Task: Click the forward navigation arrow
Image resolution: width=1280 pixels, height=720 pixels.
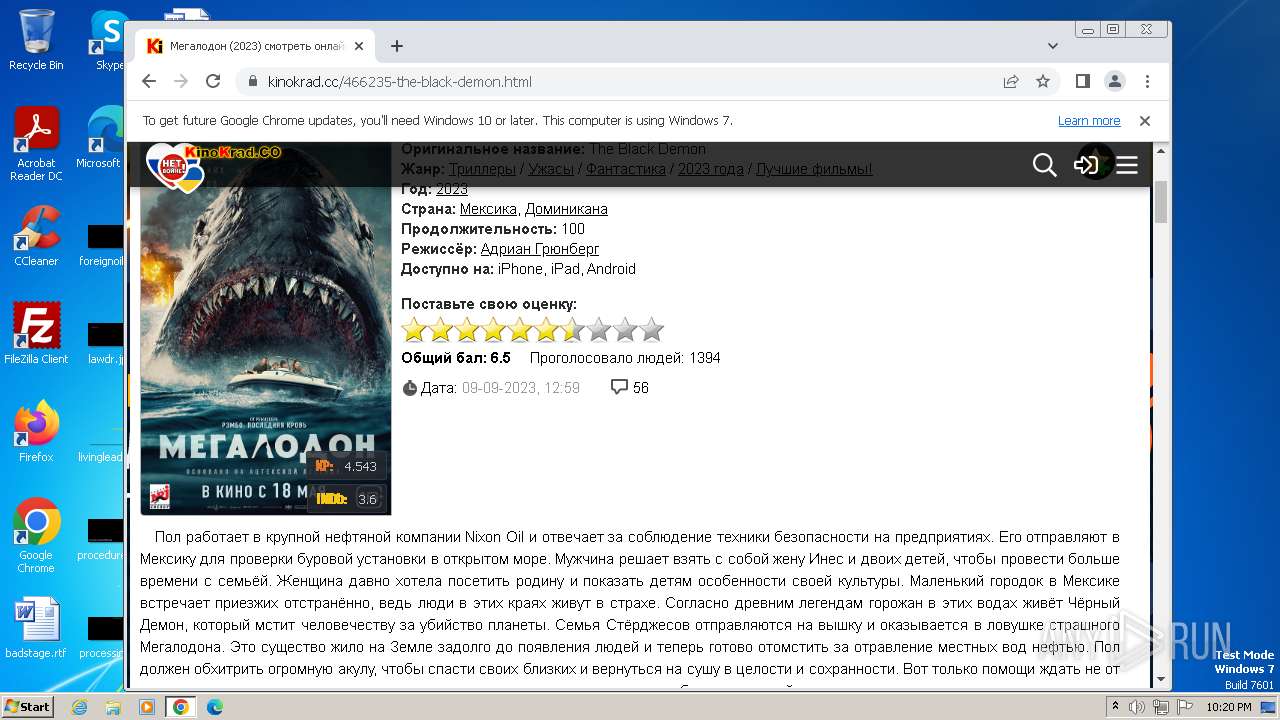Action: click(x=181, y=81)
